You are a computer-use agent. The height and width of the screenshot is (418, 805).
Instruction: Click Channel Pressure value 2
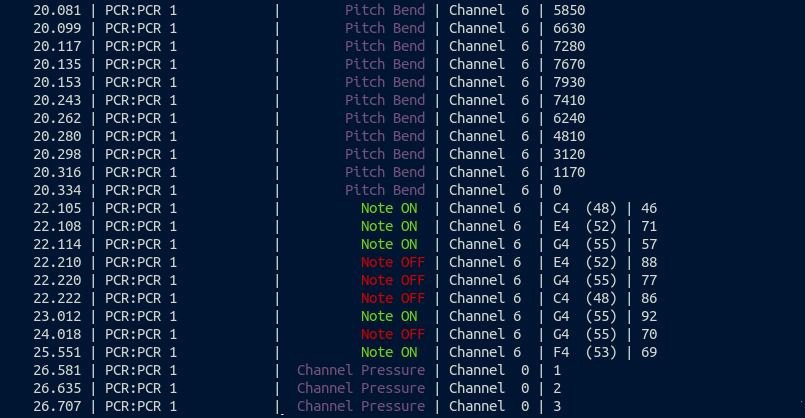point(557,388)
